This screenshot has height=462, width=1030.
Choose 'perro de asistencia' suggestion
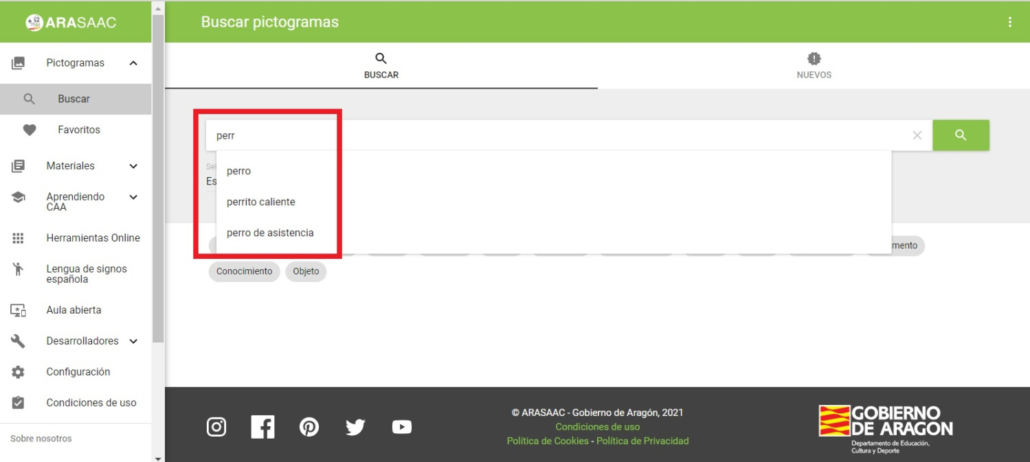point(553,233)
